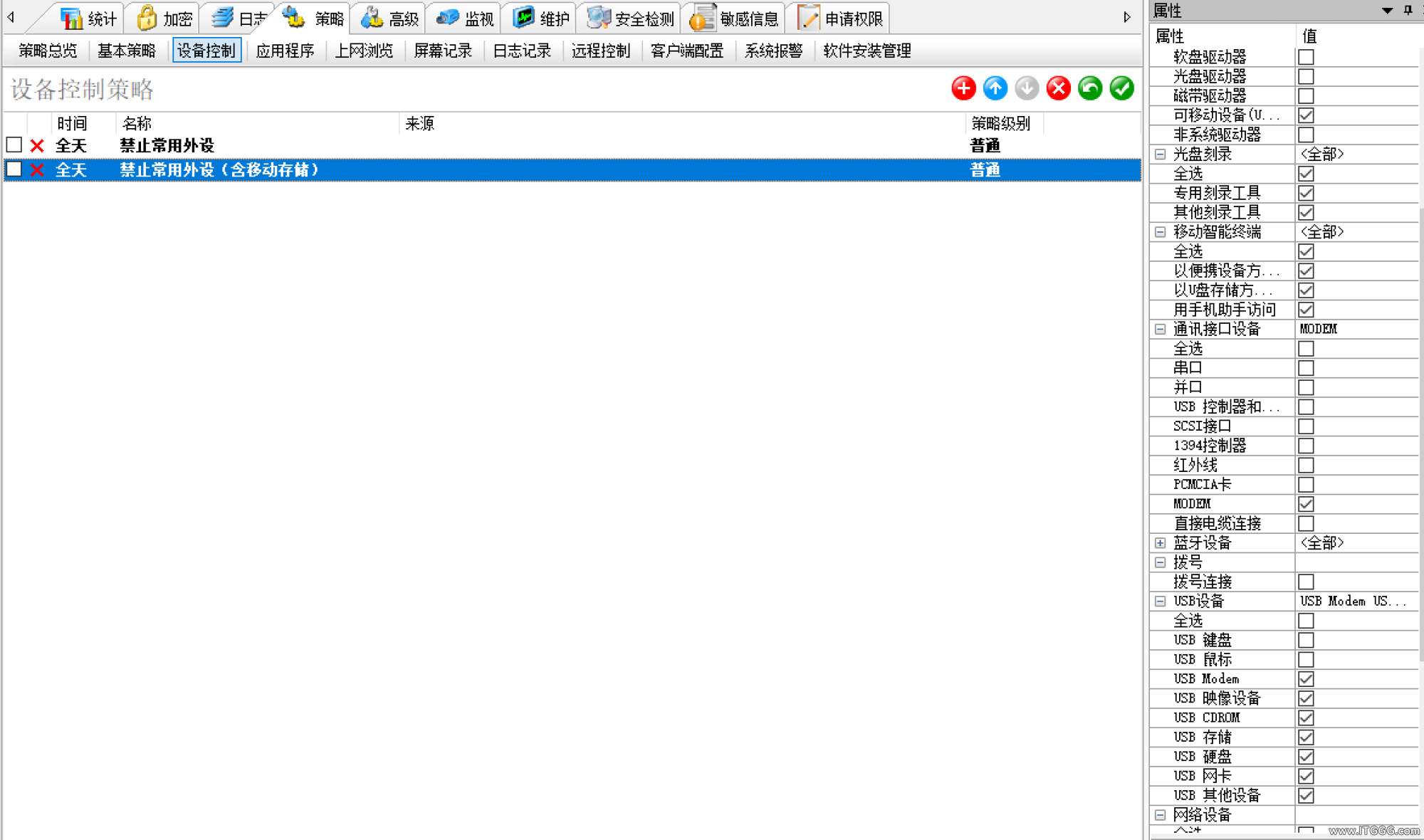Image resolution: width=1424 pixels, height=840 pixels.
Task: Open the 安全检测 security check tab
Action: [x=630, y=19]
